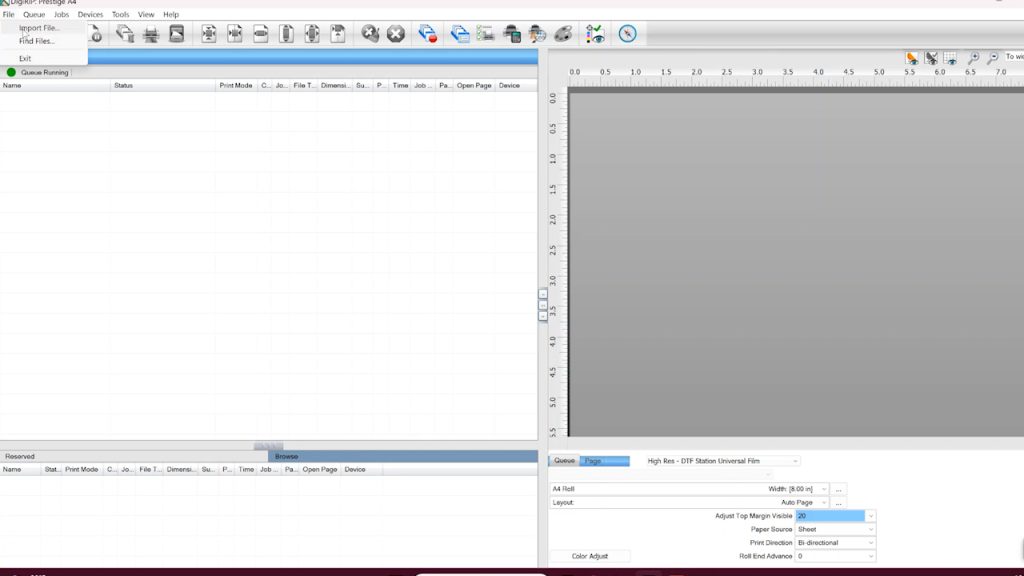The image size is (1024, 576).
Task: Click the zoom out magnifier icon
Action: [993, 59]
